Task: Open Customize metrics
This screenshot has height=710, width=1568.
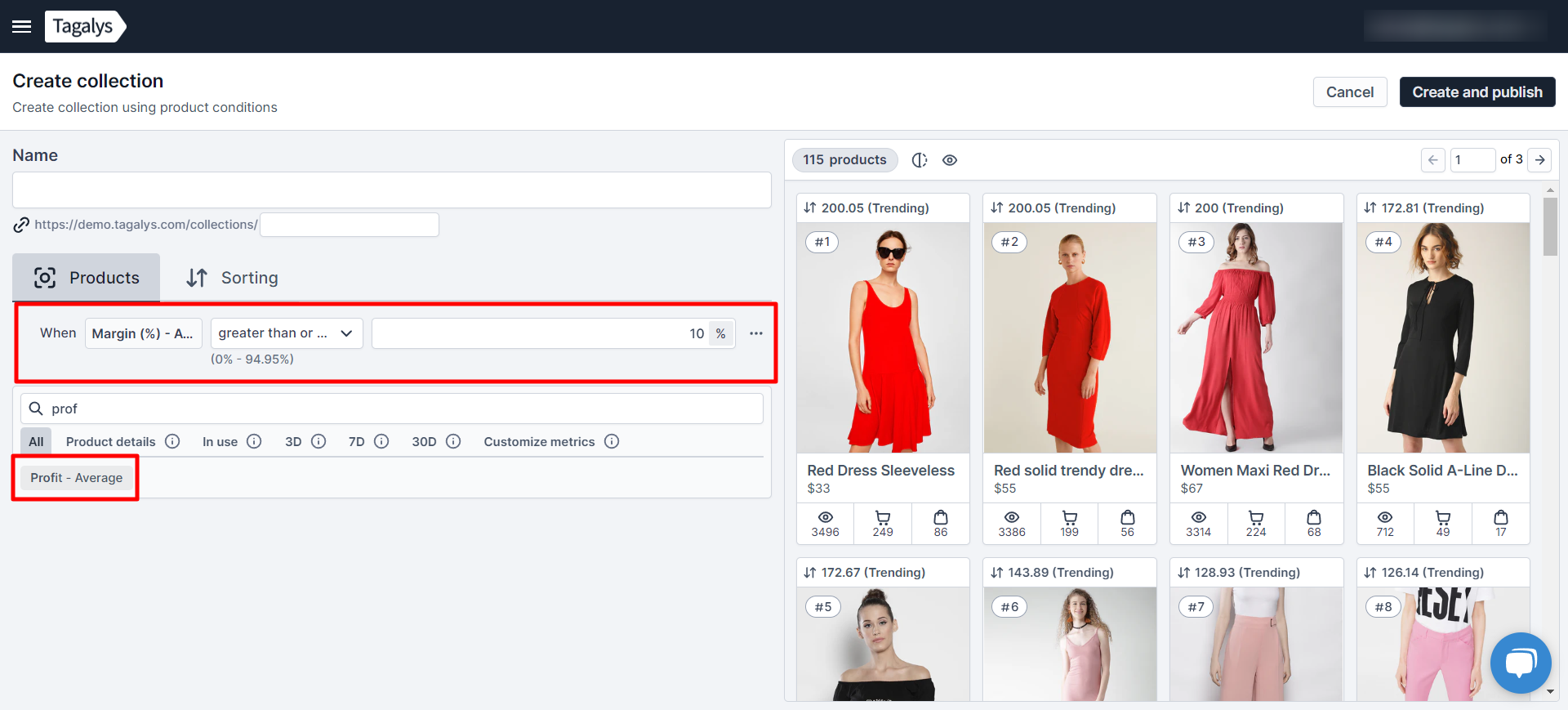Action: coord(539,441)
